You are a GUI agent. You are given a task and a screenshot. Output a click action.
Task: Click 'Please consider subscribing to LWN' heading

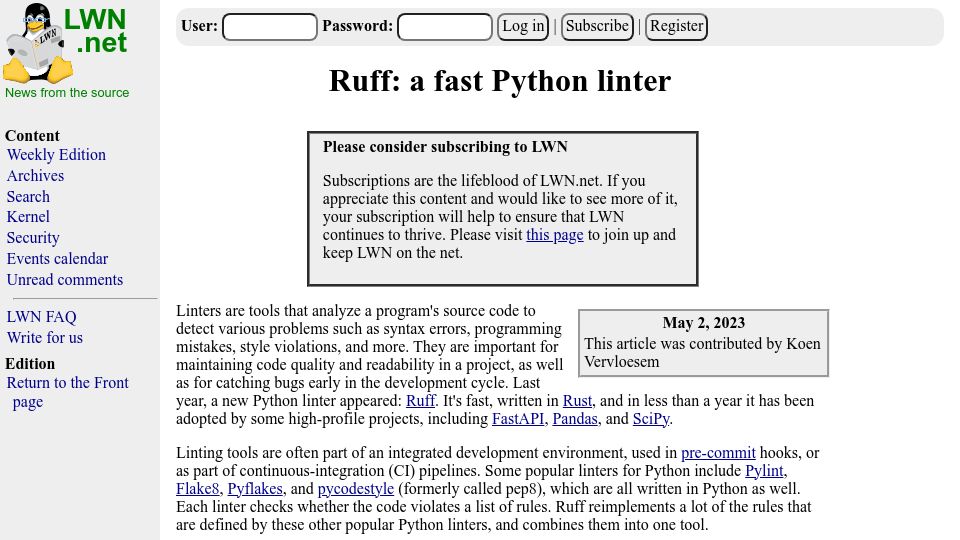point(445,147)
